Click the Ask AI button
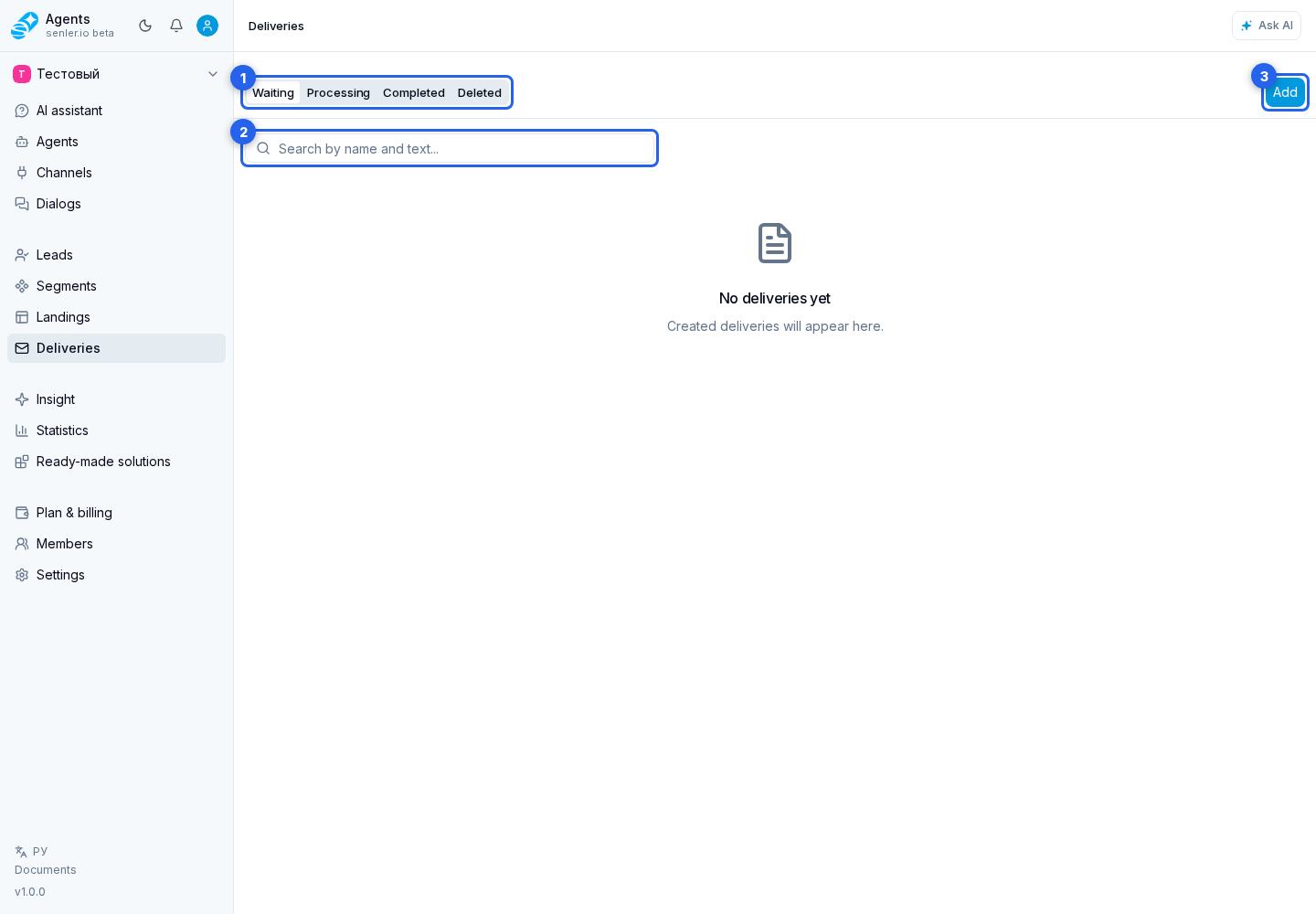1316x914 pixels. pyautogui.click(x=1267, y=26)
